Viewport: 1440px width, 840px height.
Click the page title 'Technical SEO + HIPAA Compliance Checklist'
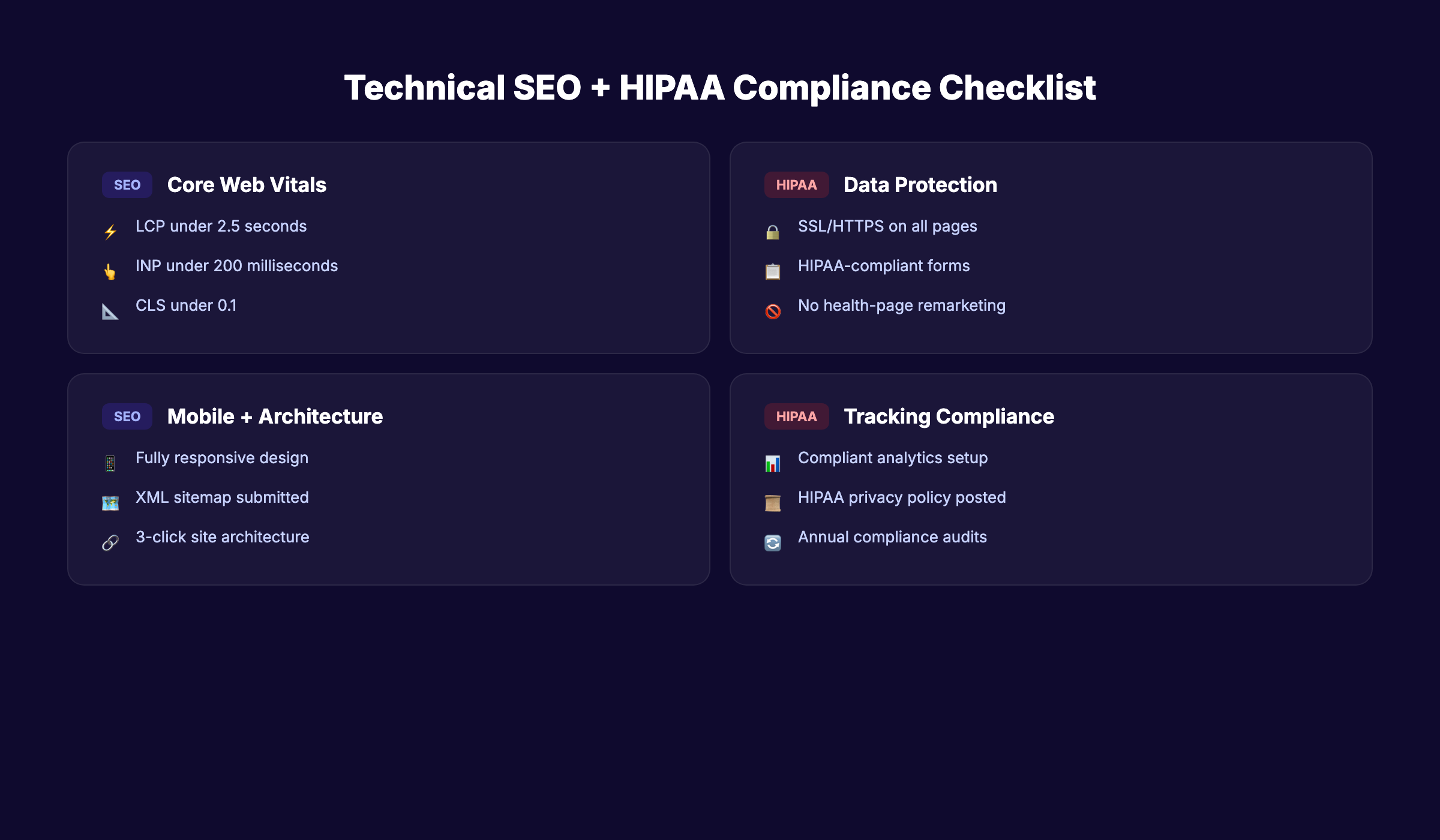720,87
